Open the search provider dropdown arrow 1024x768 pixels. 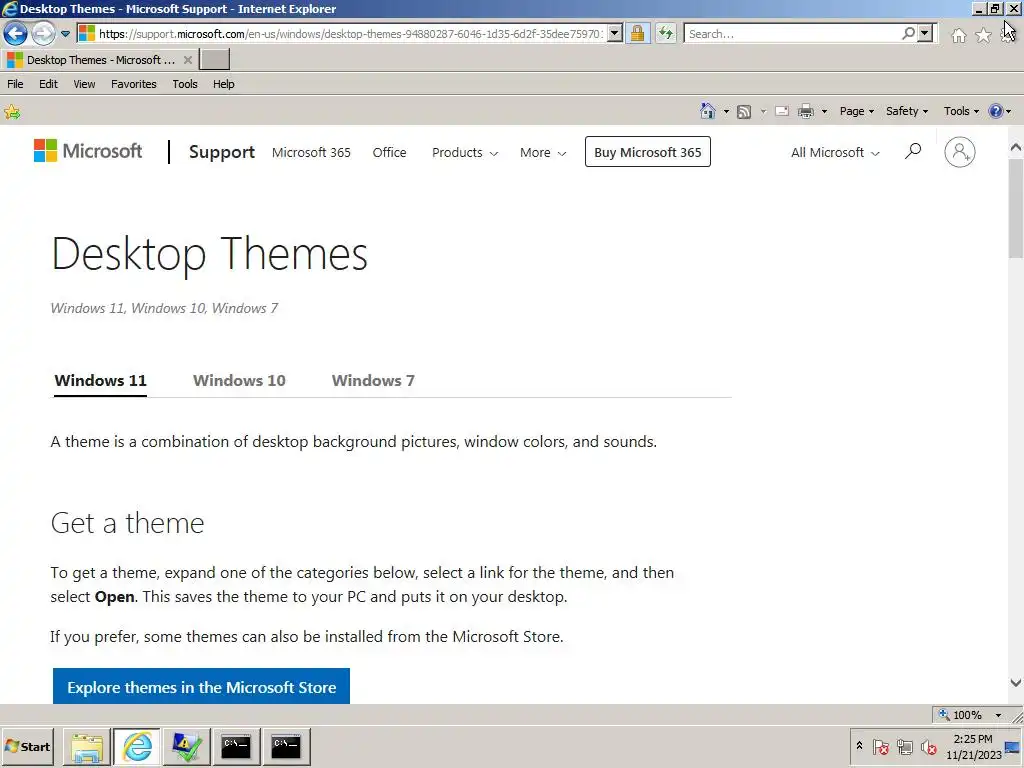click(925, 33)
